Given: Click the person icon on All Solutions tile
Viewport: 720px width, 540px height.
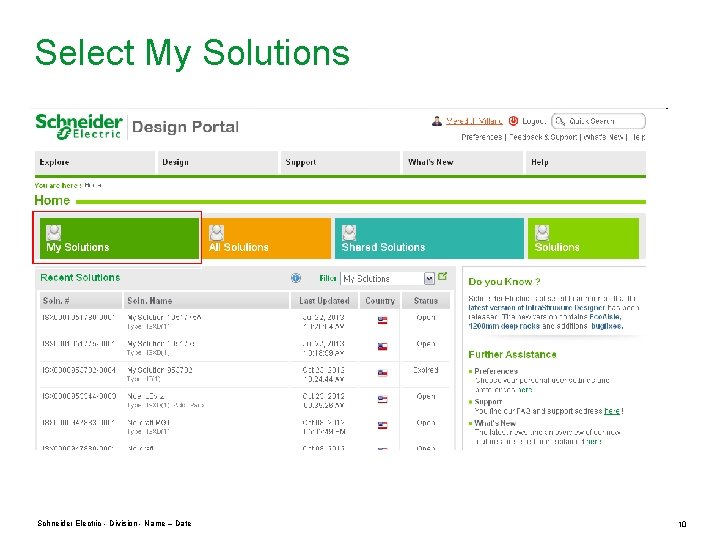Looking at the screenshot, I should (x=216, y=233).
